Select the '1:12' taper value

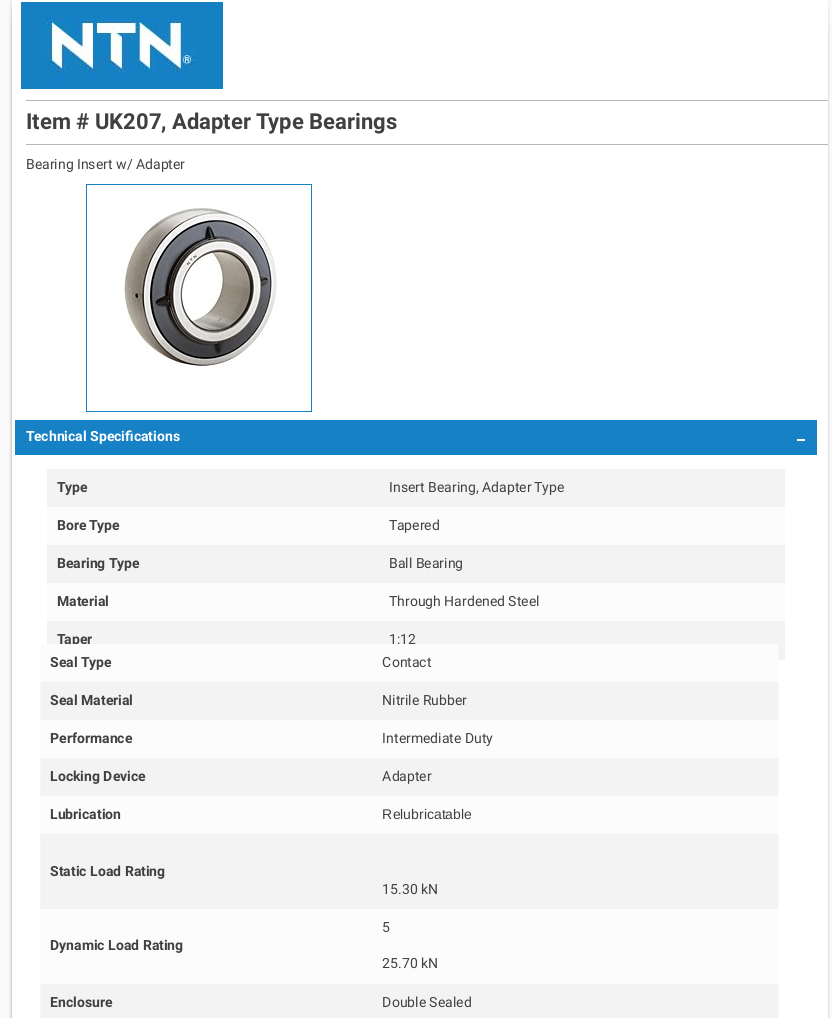point(402,638)
